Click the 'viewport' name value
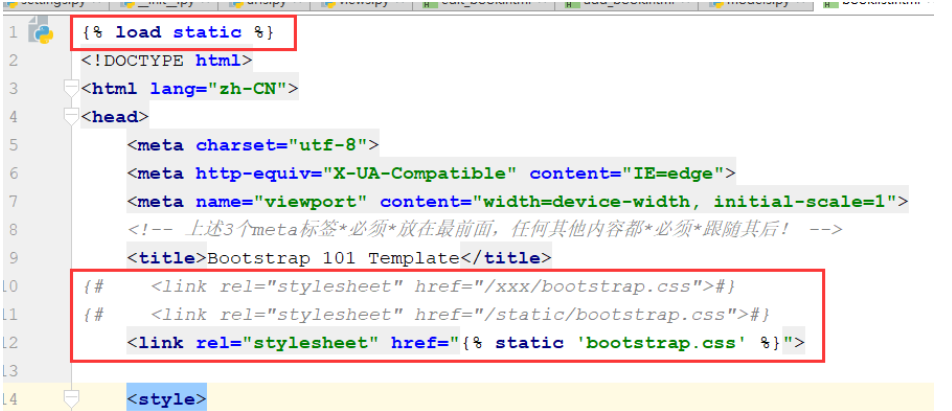Image resolution: width=952 pixels, height=411 pixels. point(310,202)
